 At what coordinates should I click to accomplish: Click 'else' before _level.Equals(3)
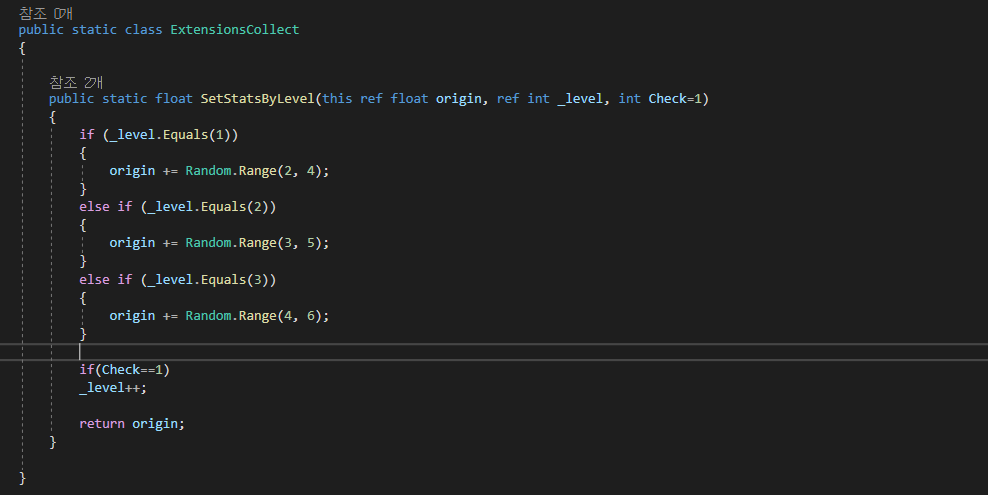click(x=94, y=280)
